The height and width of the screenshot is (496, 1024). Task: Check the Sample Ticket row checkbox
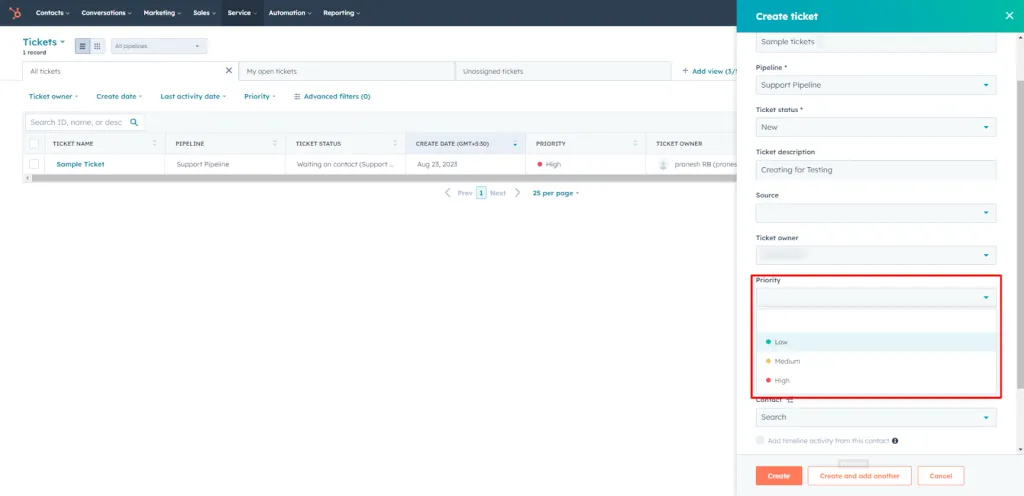(x=34, y=164)
